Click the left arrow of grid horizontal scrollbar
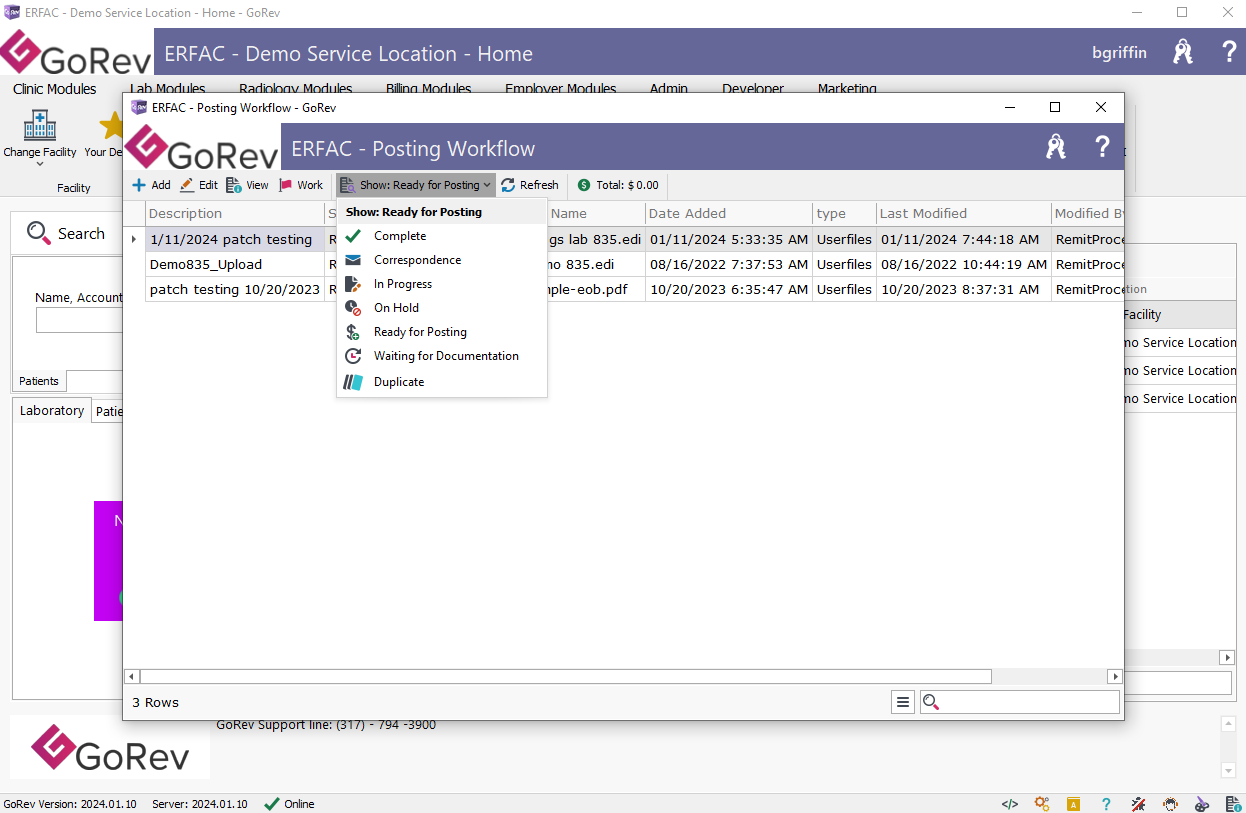Viewport: 1246px width, 813px height. [131, 677]
